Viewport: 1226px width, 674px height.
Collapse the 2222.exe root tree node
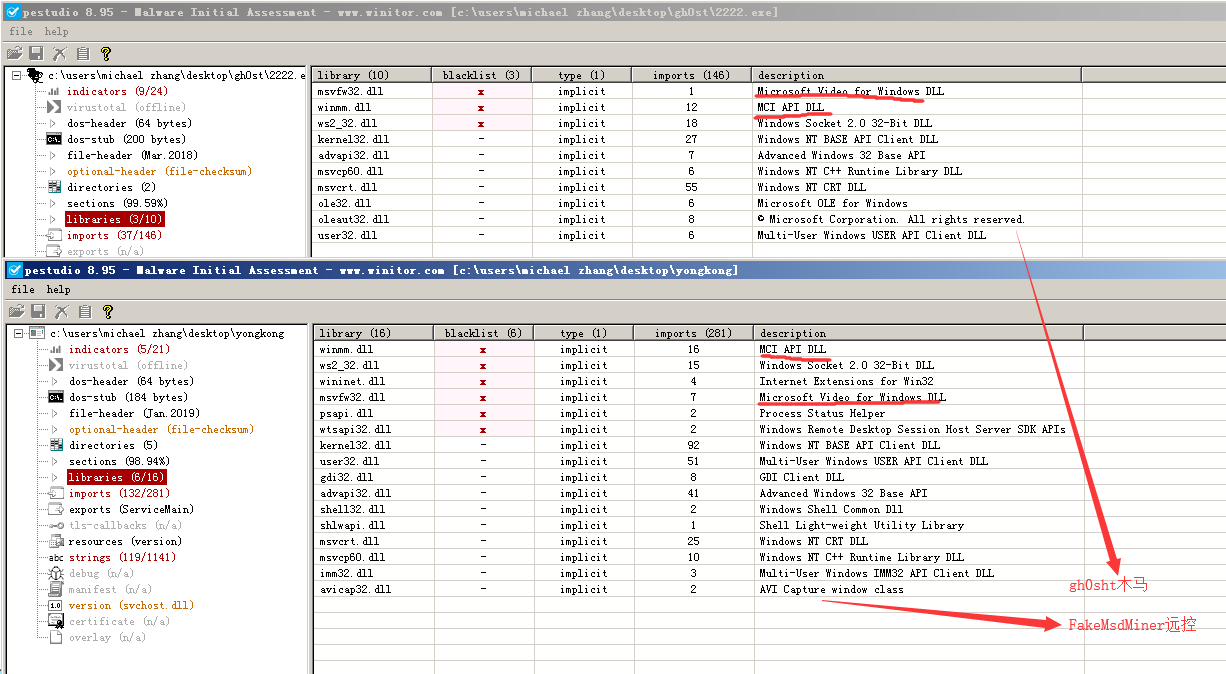click(x=17, y=75)
